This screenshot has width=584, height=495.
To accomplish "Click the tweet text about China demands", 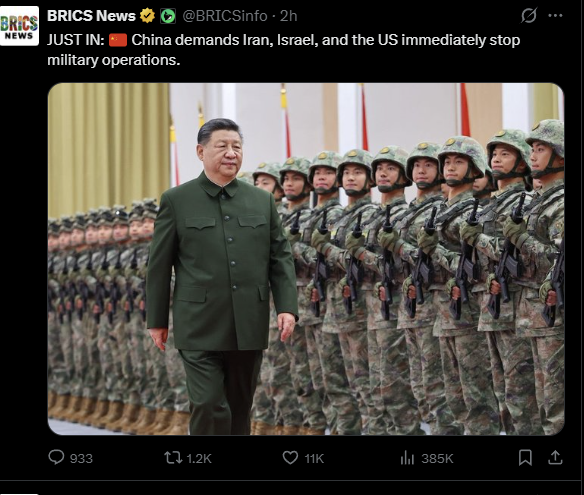I will [283, 50].
